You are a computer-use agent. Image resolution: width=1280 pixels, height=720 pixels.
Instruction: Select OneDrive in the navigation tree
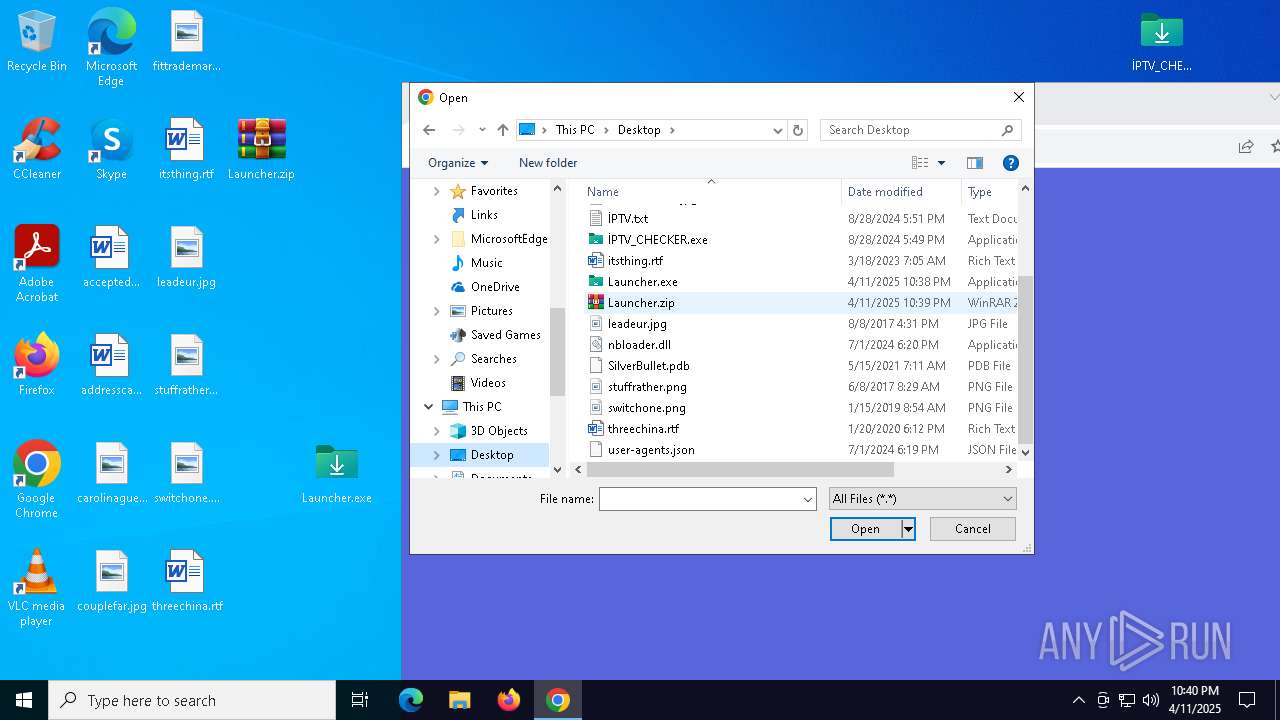(495, 287)
